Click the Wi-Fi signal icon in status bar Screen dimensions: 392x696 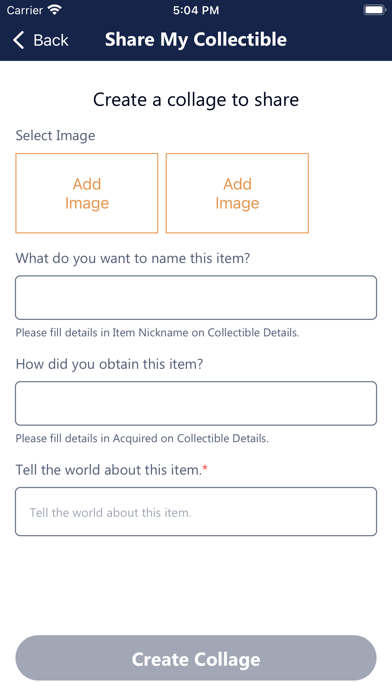pos(55,10)
